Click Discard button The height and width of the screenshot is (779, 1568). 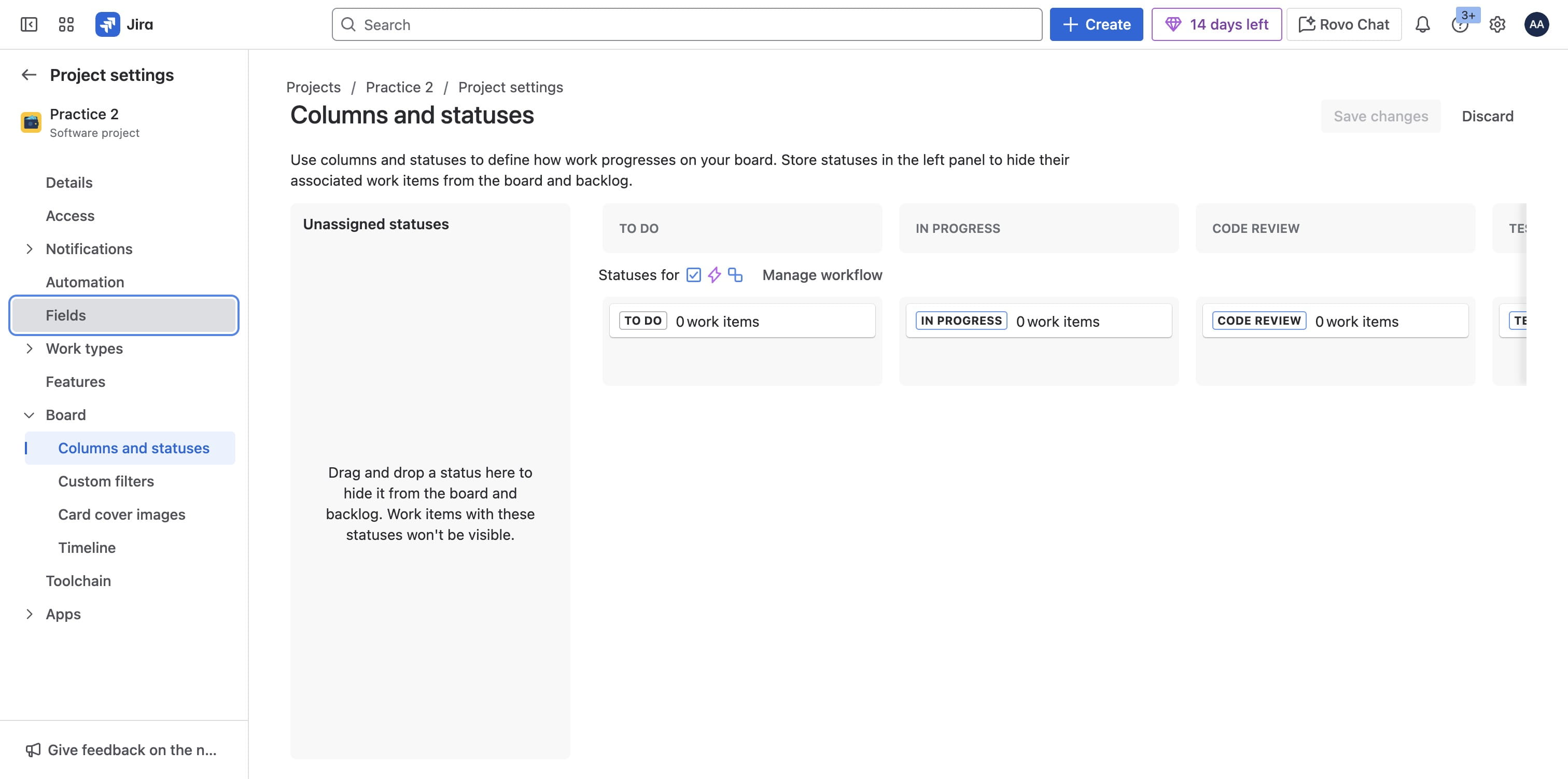point(1488,116)
